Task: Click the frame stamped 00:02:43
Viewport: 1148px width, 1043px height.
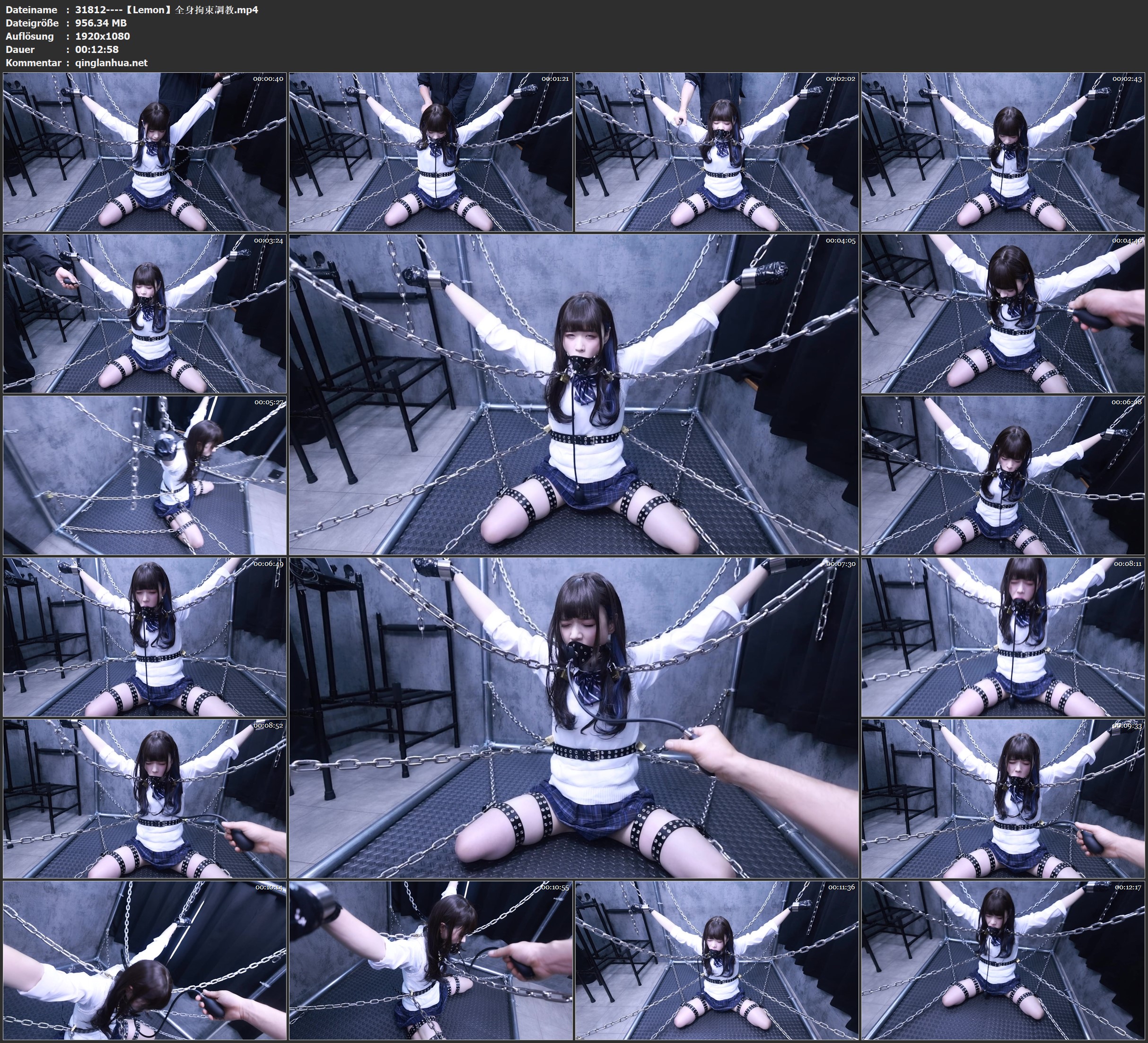Action: pyautogui.click(x=1003, y=151)
